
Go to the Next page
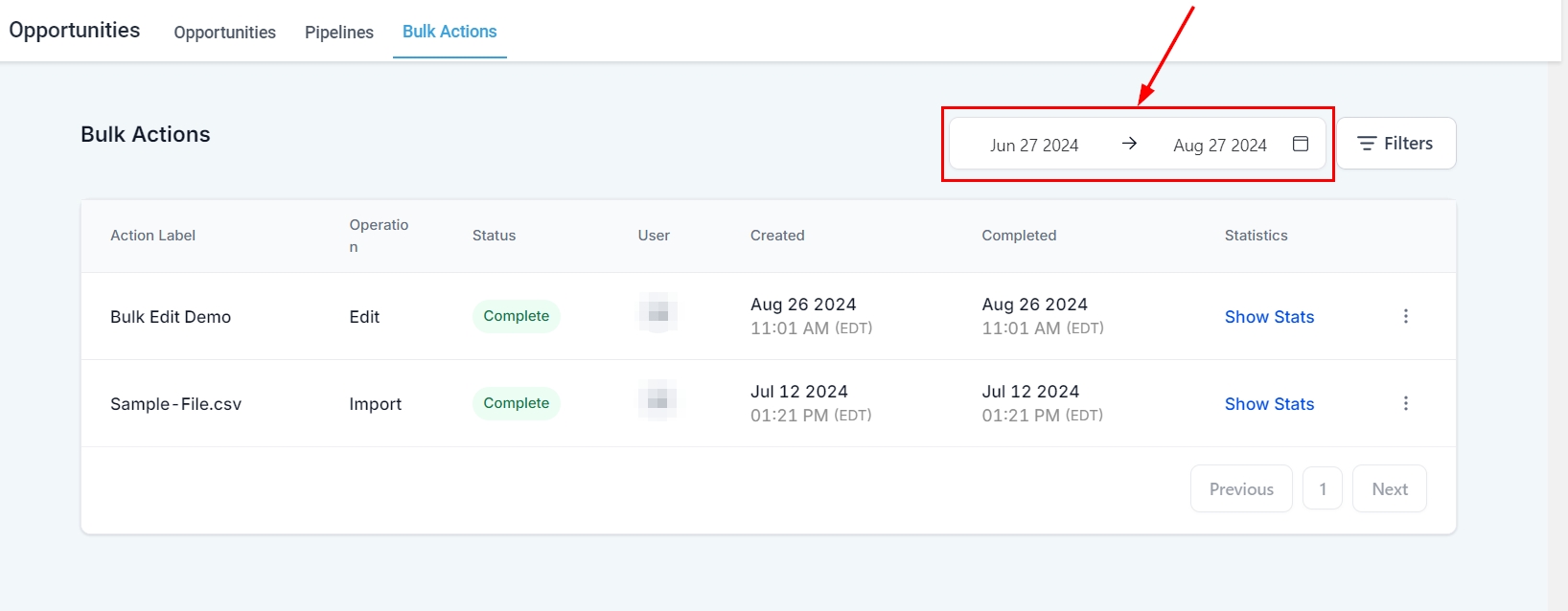(x=1389, y=489)
